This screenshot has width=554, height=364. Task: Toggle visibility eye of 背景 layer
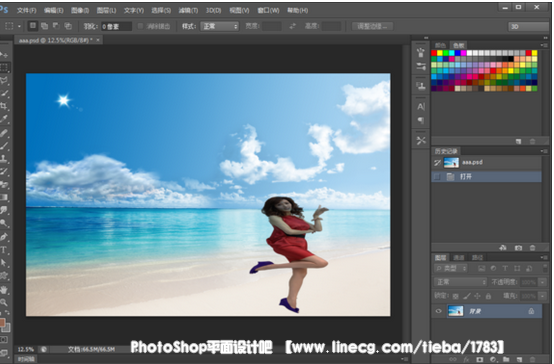[x=438, y=311]
